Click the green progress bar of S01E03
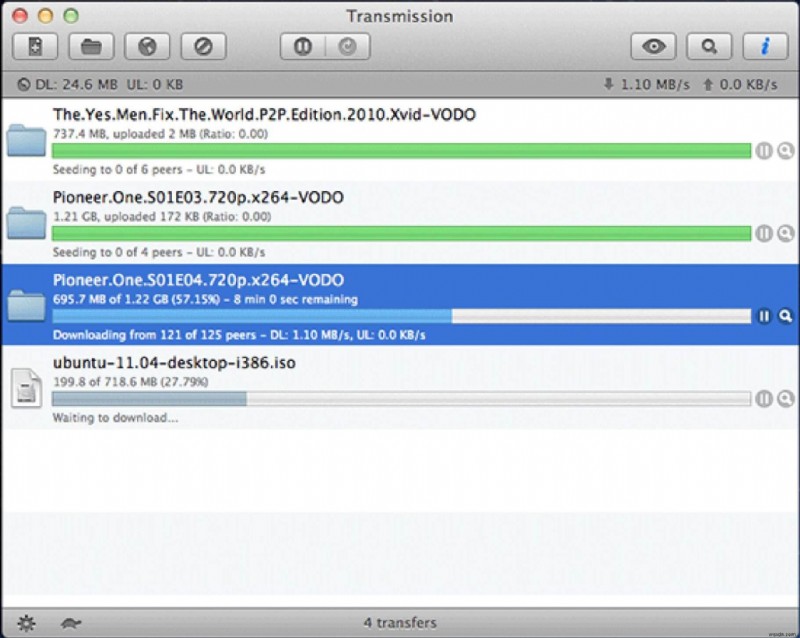Screen dimensions: 800x638 tap(402, 233)
